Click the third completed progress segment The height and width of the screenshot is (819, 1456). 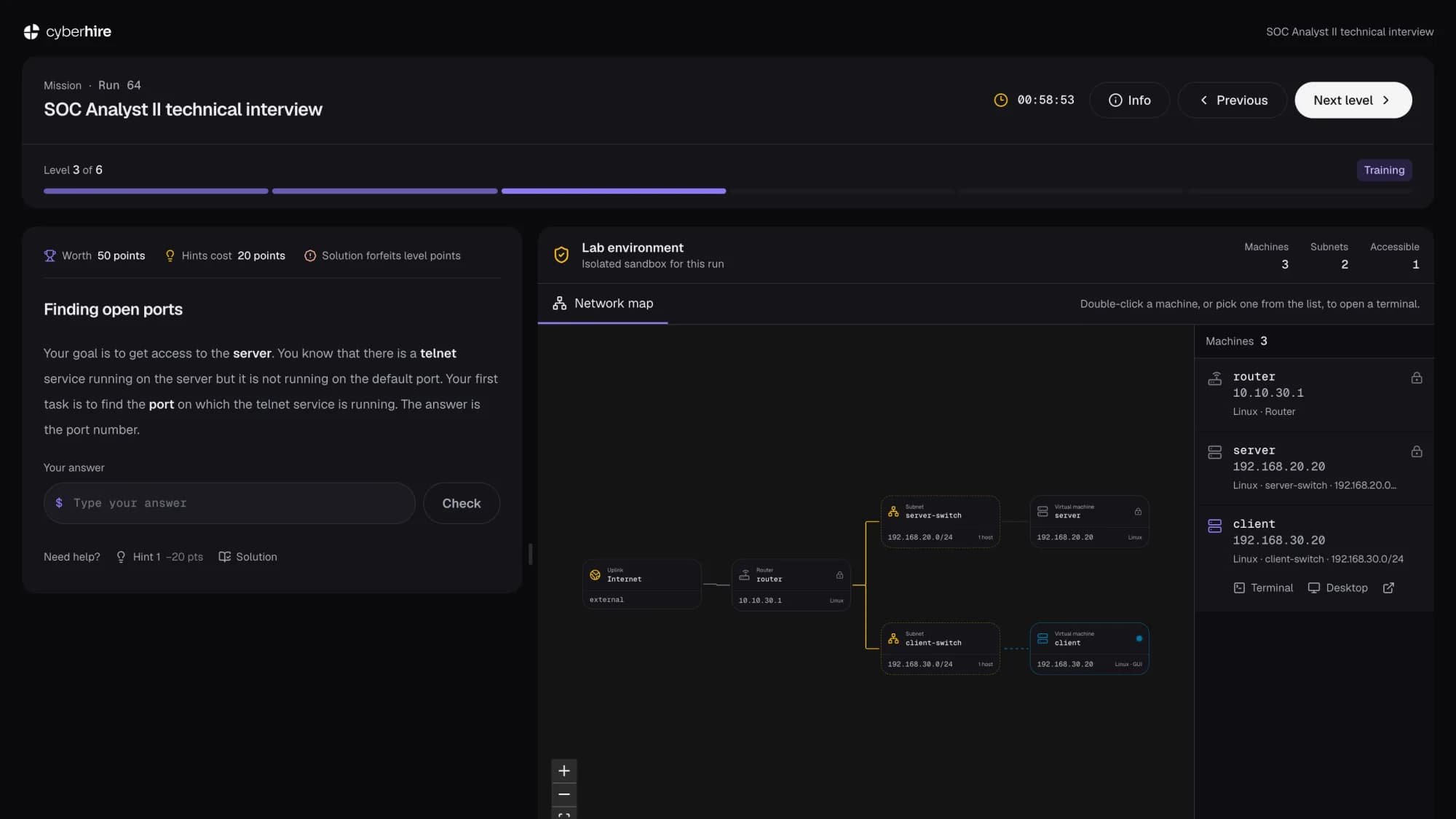coord(614,191)
